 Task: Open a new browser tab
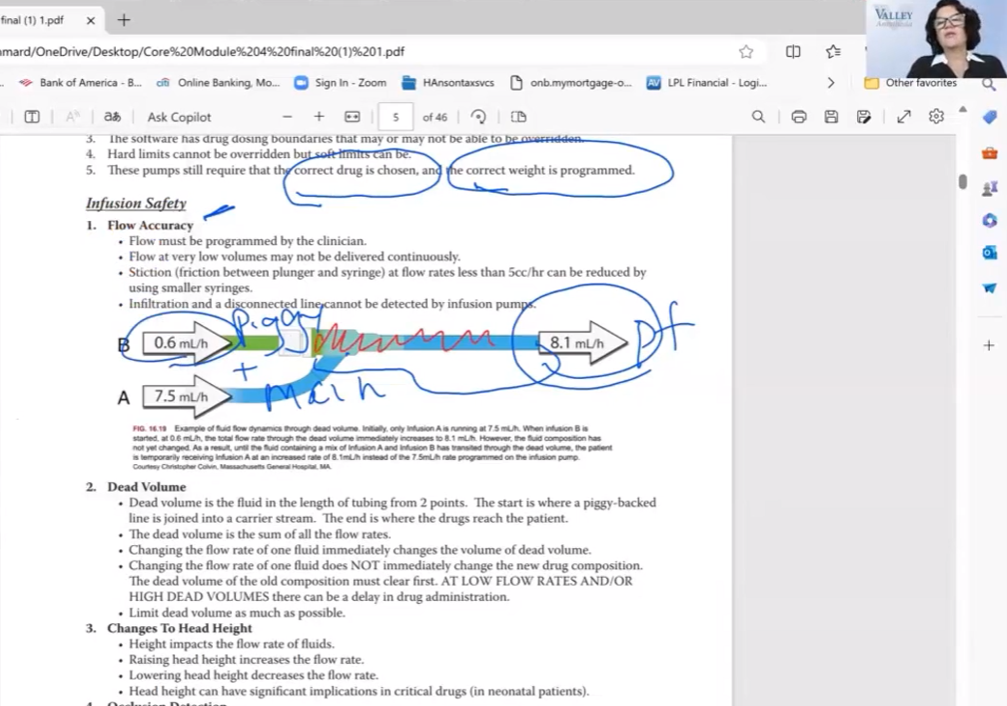pyautogui.click(x=124, y=20)
